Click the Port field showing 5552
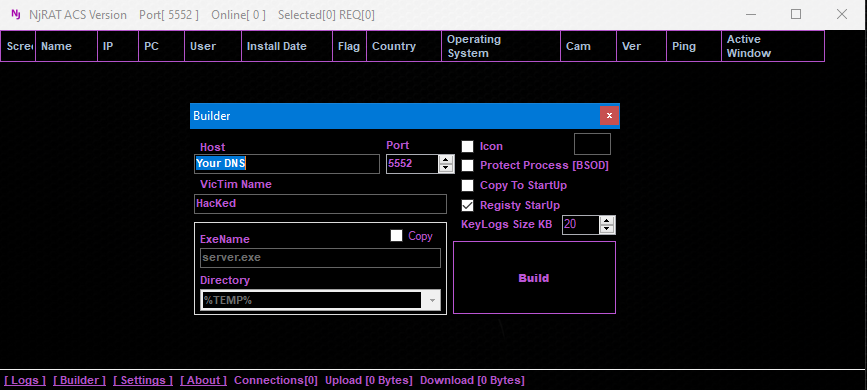This screenshot has height=390, width=867. coord(412,164)
